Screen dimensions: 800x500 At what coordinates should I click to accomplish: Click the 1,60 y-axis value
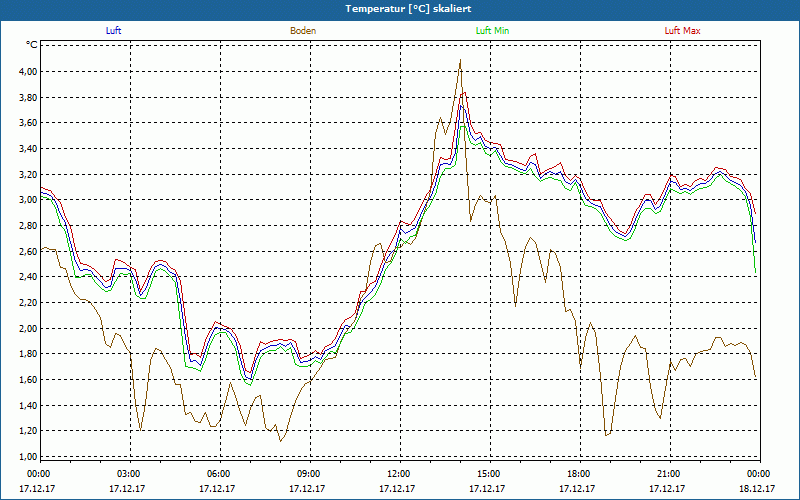point(30,380)
